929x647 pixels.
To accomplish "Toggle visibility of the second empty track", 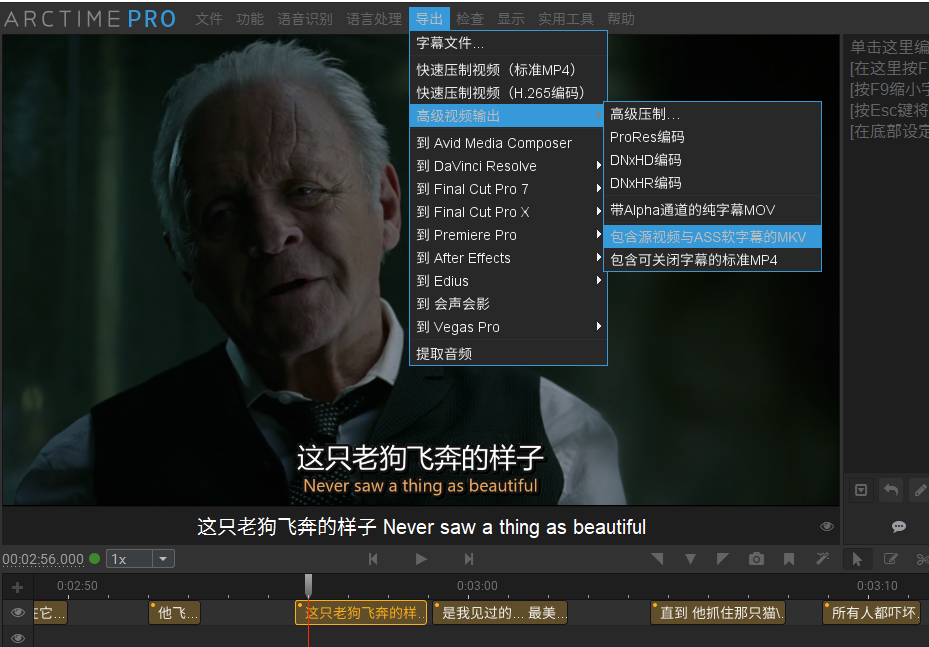I will [x=18, y=638].
